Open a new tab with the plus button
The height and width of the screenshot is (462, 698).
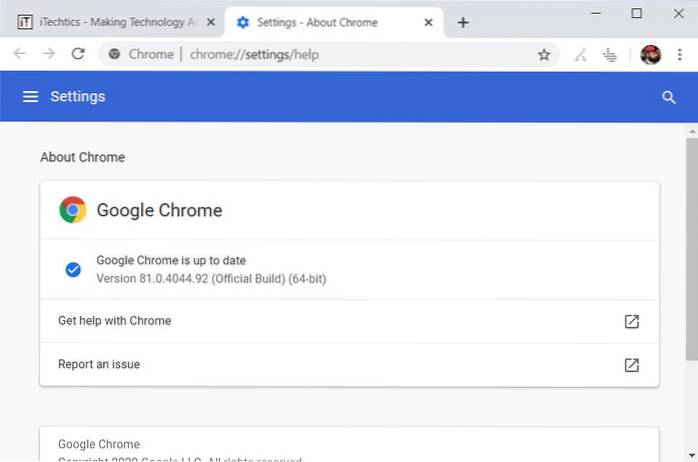point(463,22)
